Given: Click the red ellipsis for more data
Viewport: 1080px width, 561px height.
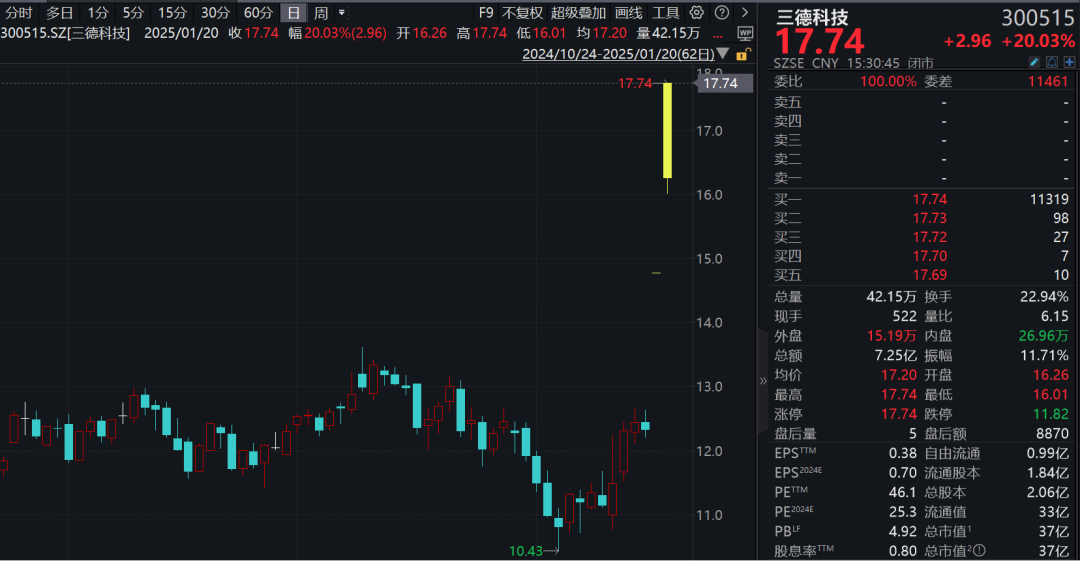Looking at the screenshot, I should tap(718, 33).
